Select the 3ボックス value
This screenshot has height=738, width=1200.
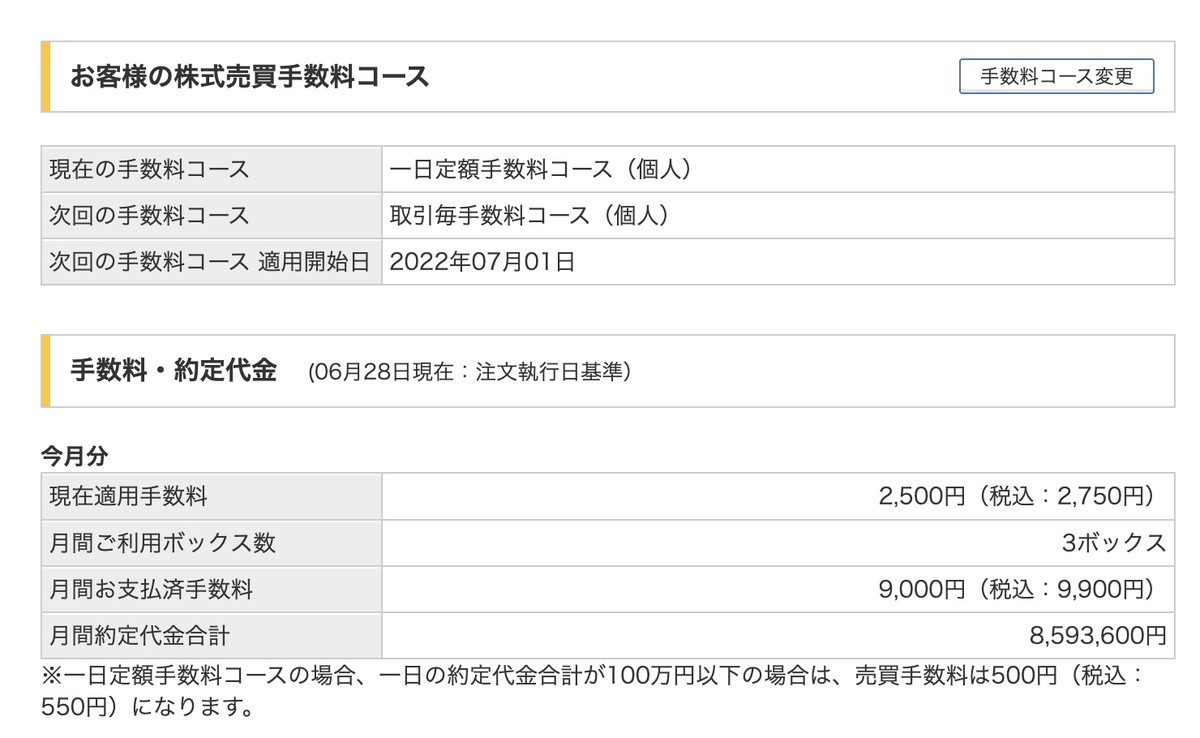[1114, 543]
